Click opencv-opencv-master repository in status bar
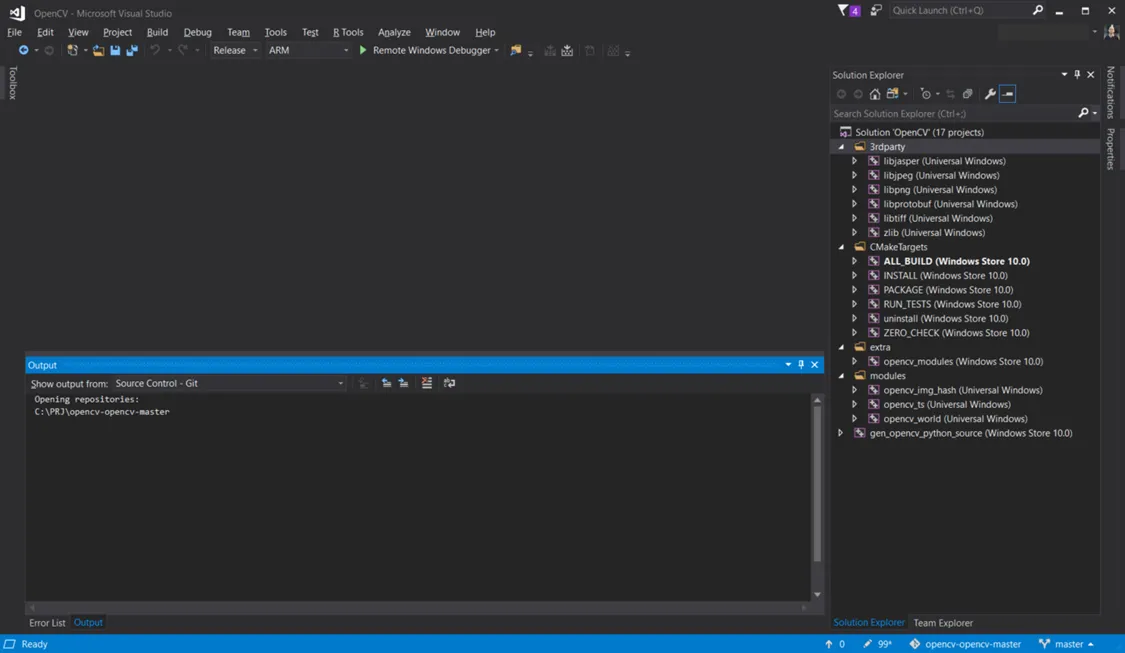Viewport: 1125px width, 653px height. click(x=966, y=644)
